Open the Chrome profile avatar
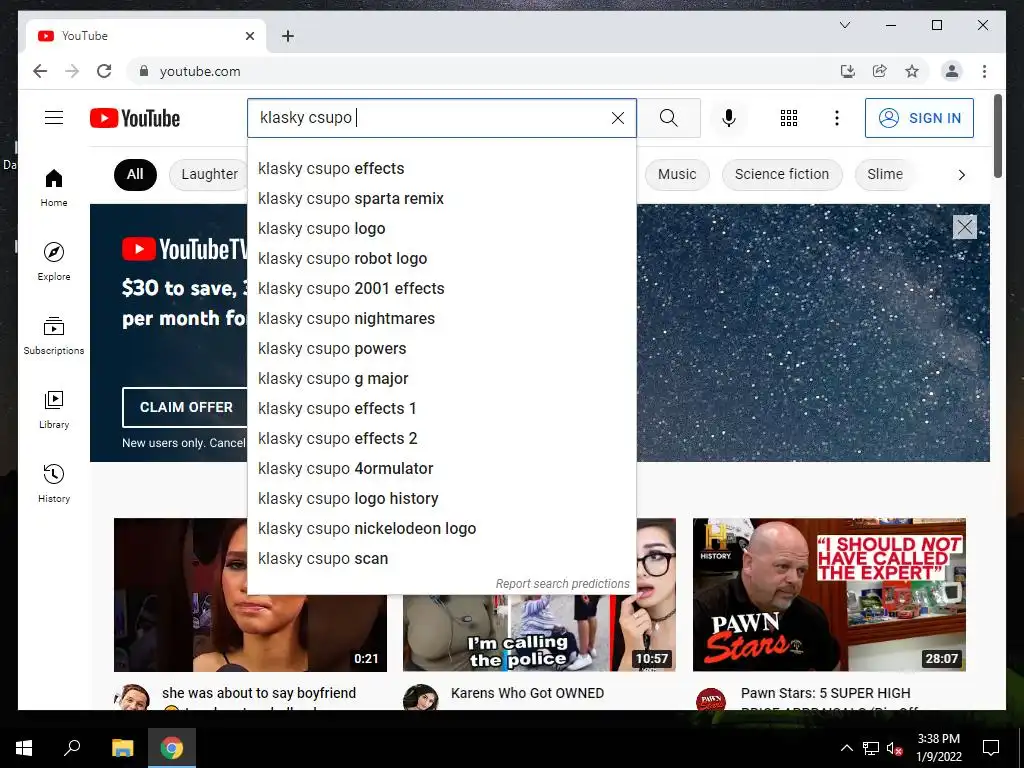 (x=952, y=71)
